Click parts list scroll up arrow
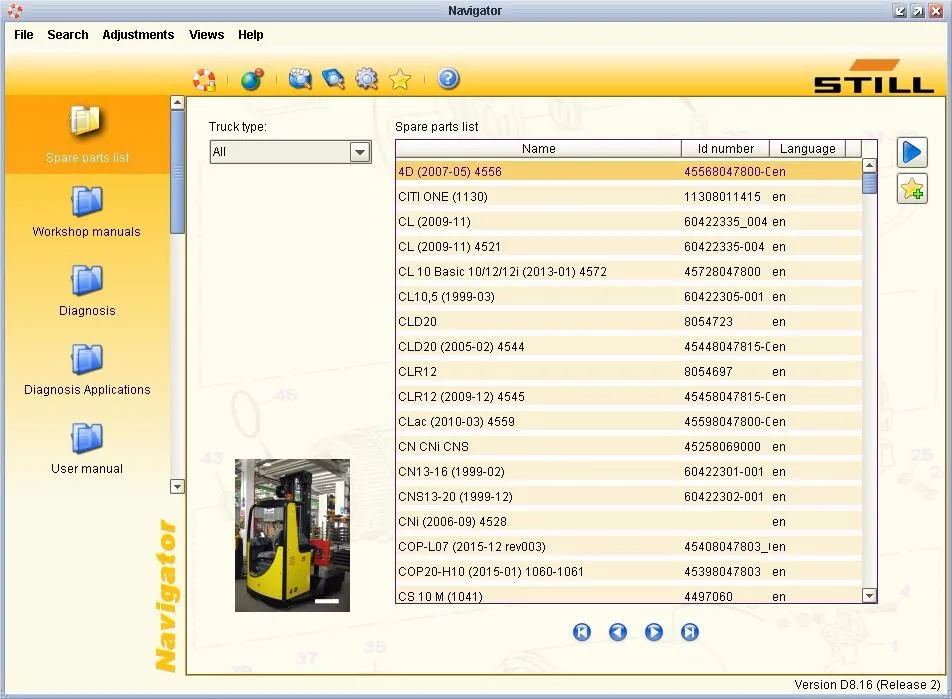This screenshot has width=952, height=699. tap(869, 165)
